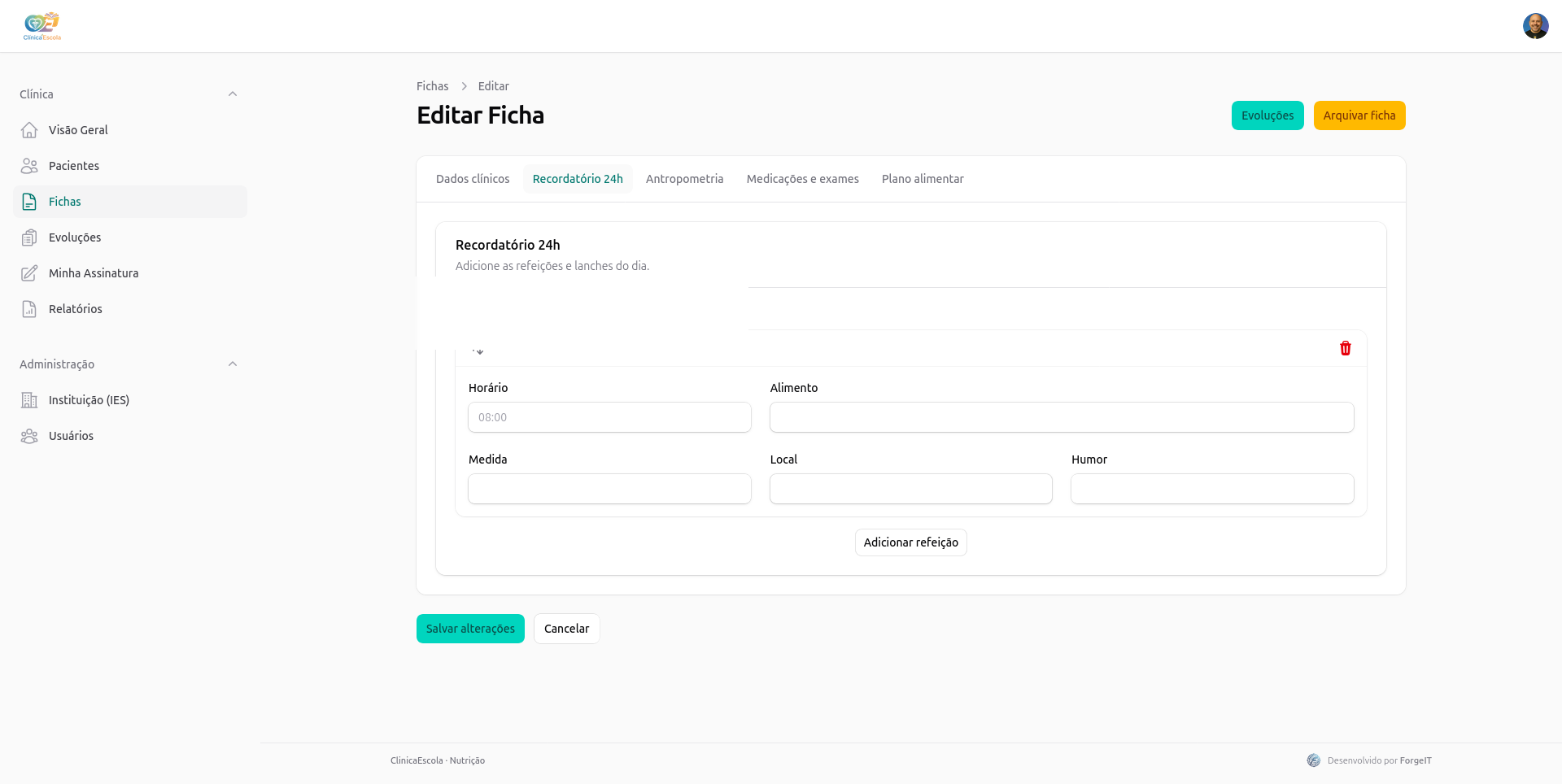Click the ClinicaEscola logo
1562x784 pixels.
(42, 26)
